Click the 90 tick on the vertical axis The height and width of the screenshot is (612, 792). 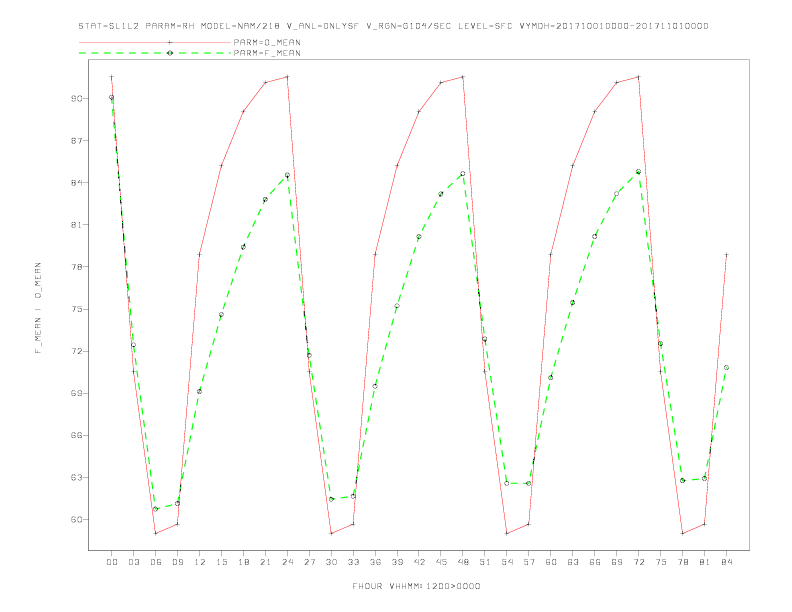pyautogui.click(x=76, y=98)
